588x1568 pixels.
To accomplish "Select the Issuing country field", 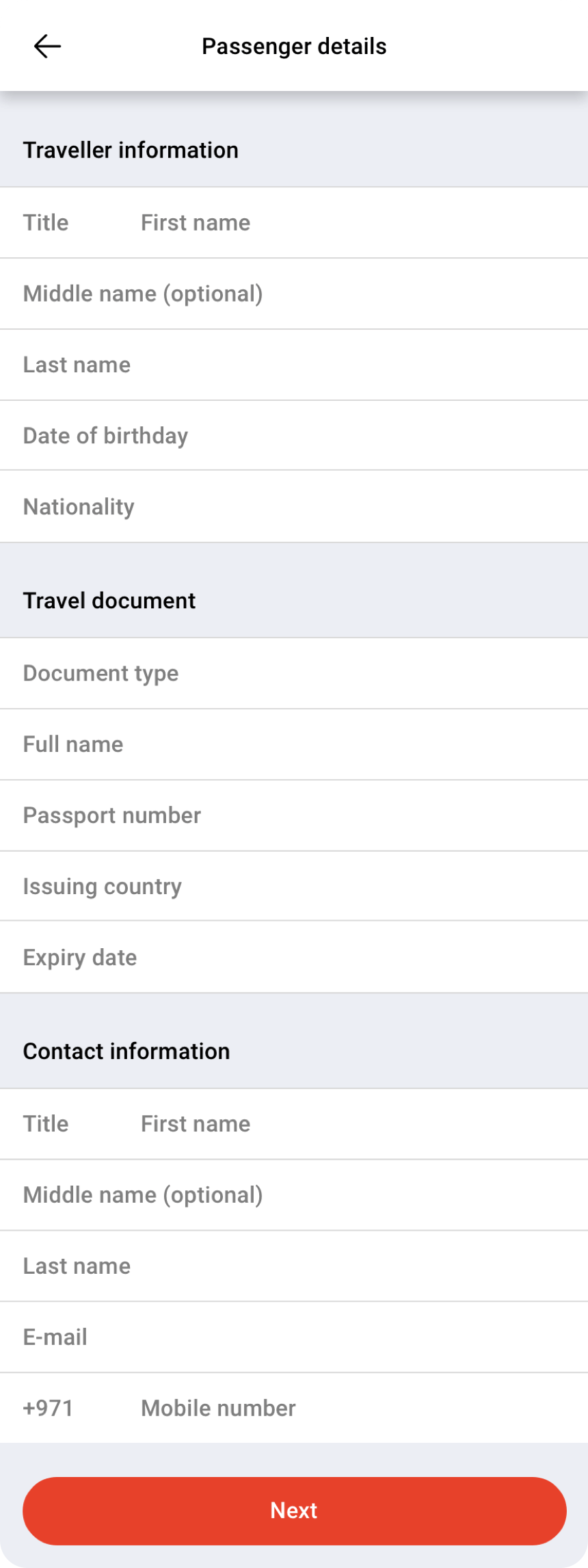I will (x=294, y=887).
